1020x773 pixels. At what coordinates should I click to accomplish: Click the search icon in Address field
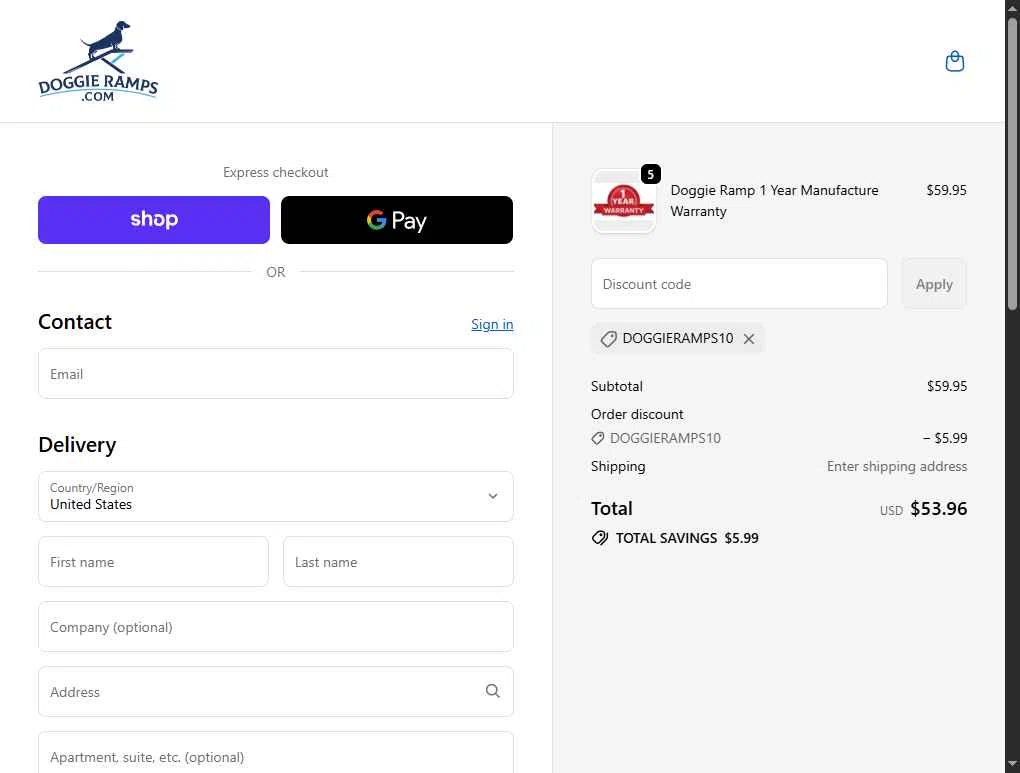[x=492, y=691]
